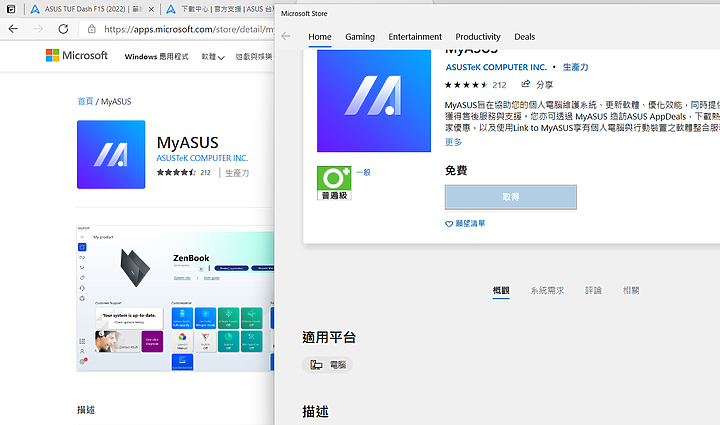Click the large MyASUS icon in the Store

(x=374, y=101)
